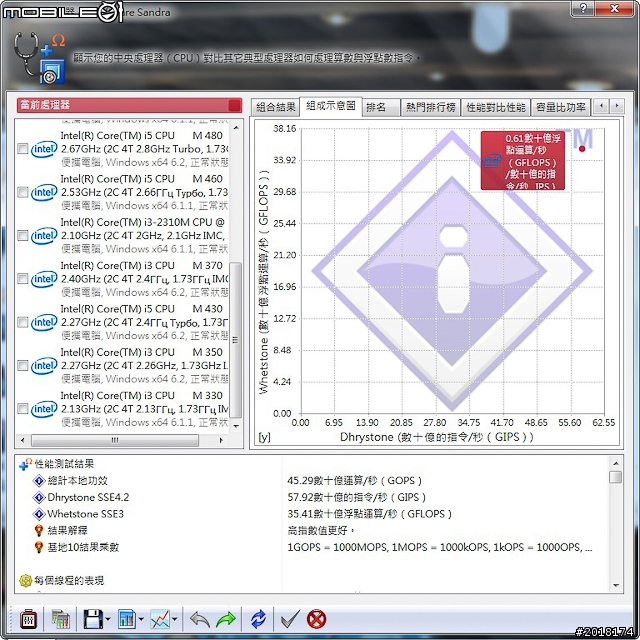This screenshot has width=640, height=640.
Task: Check the Core i3 M 350 2.27GHz processor
Action: [23, 365]
